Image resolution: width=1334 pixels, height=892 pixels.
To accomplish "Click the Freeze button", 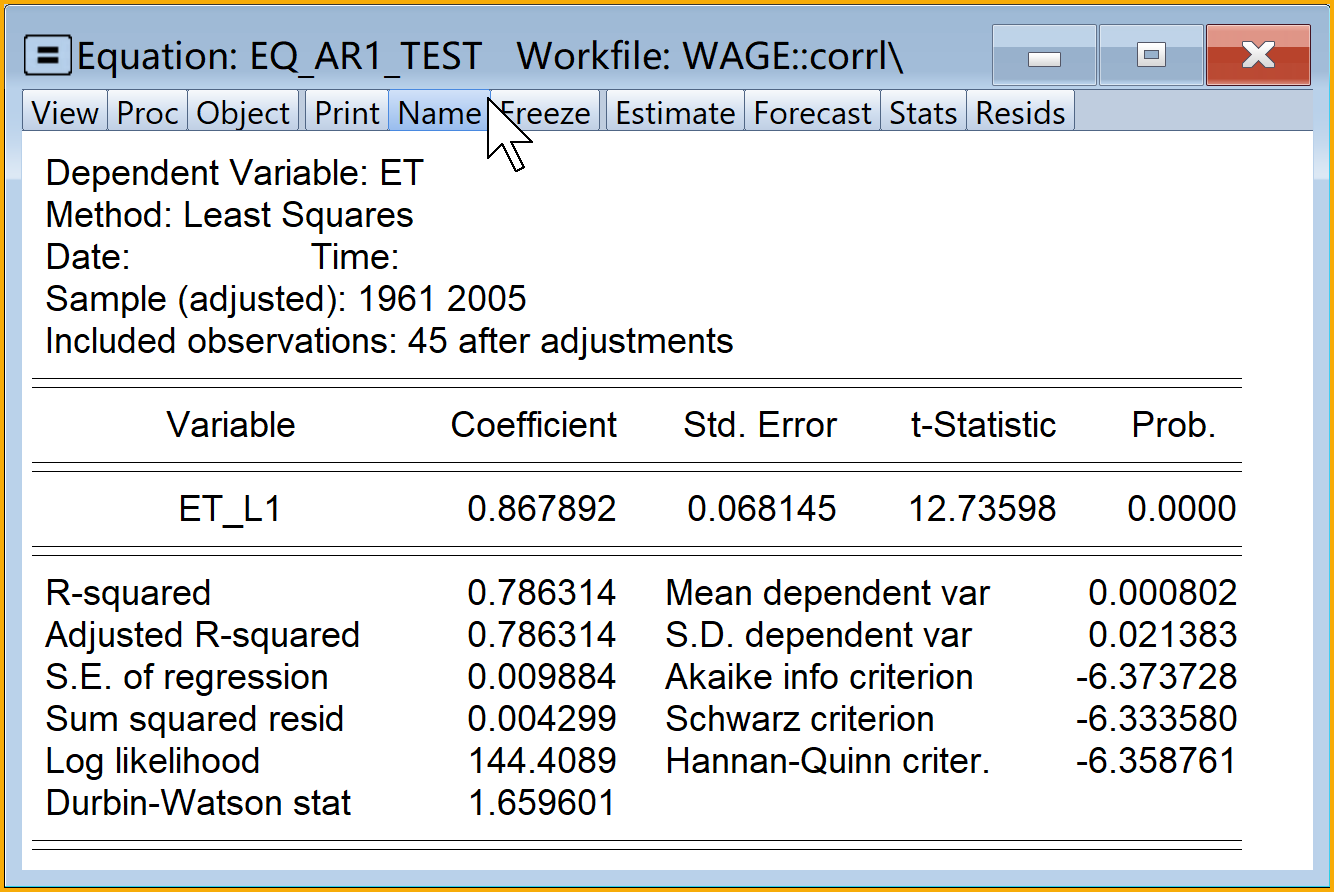I will pyautogui.click(x=546, y=112).
